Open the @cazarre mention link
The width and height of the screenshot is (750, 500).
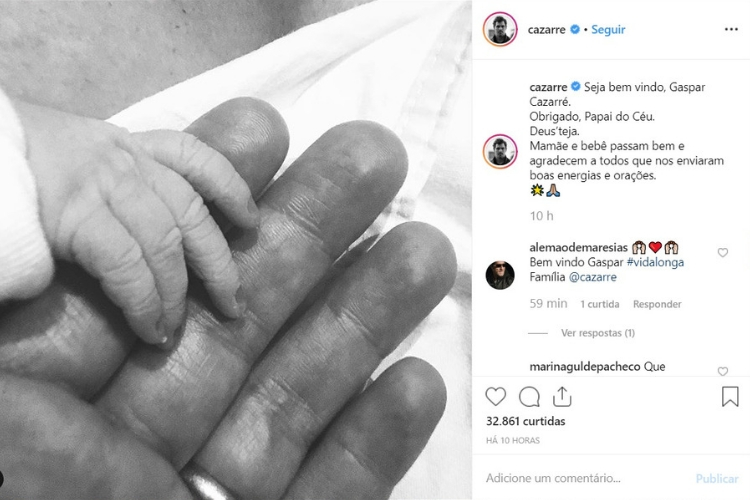point(592,277)
